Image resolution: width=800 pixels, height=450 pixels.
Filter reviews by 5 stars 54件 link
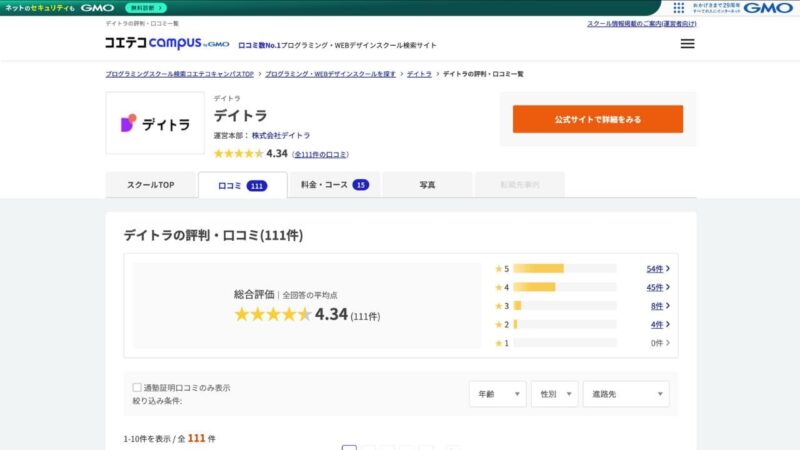[655, 269]
